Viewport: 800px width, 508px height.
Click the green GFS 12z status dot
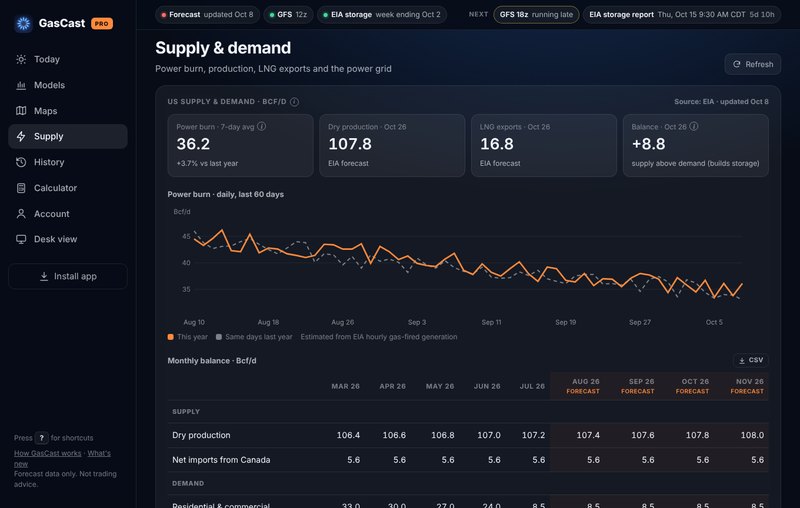coord(271,15)
